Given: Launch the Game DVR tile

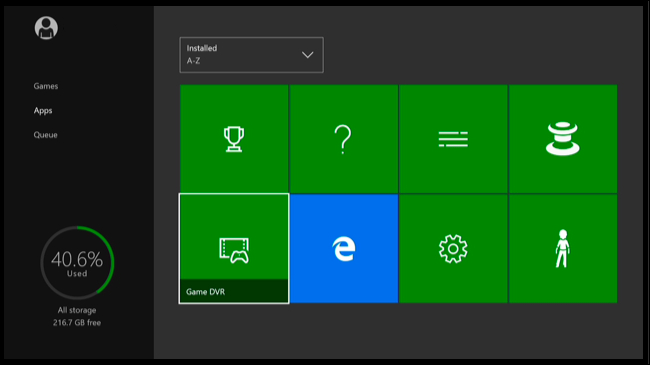Looking at the screenshot, I should tap(234, 248).
